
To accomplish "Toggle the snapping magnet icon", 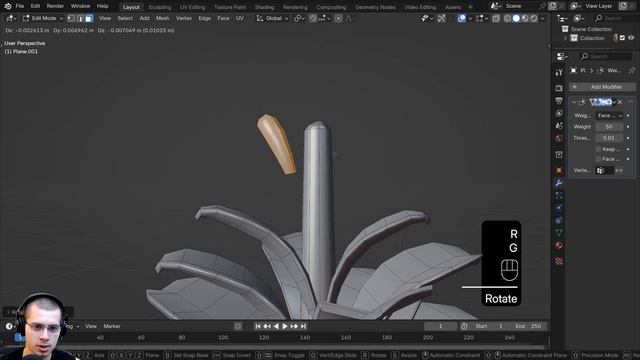I will [313, 18].
